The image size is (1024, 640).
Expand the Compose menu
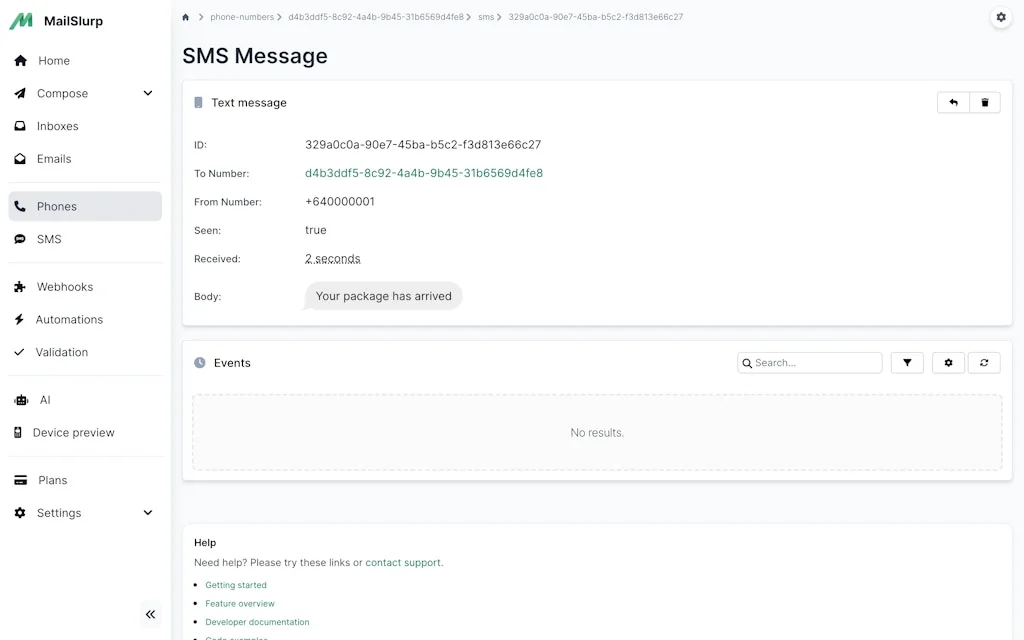[x=147, y=93]
